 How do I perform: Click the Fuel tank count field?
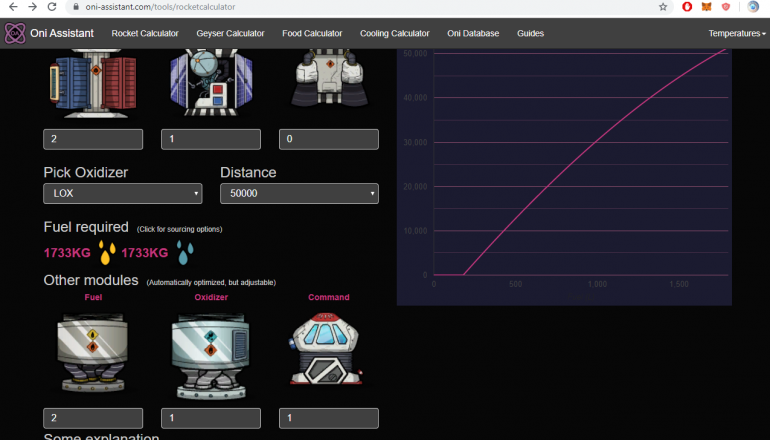coord(93,418)
